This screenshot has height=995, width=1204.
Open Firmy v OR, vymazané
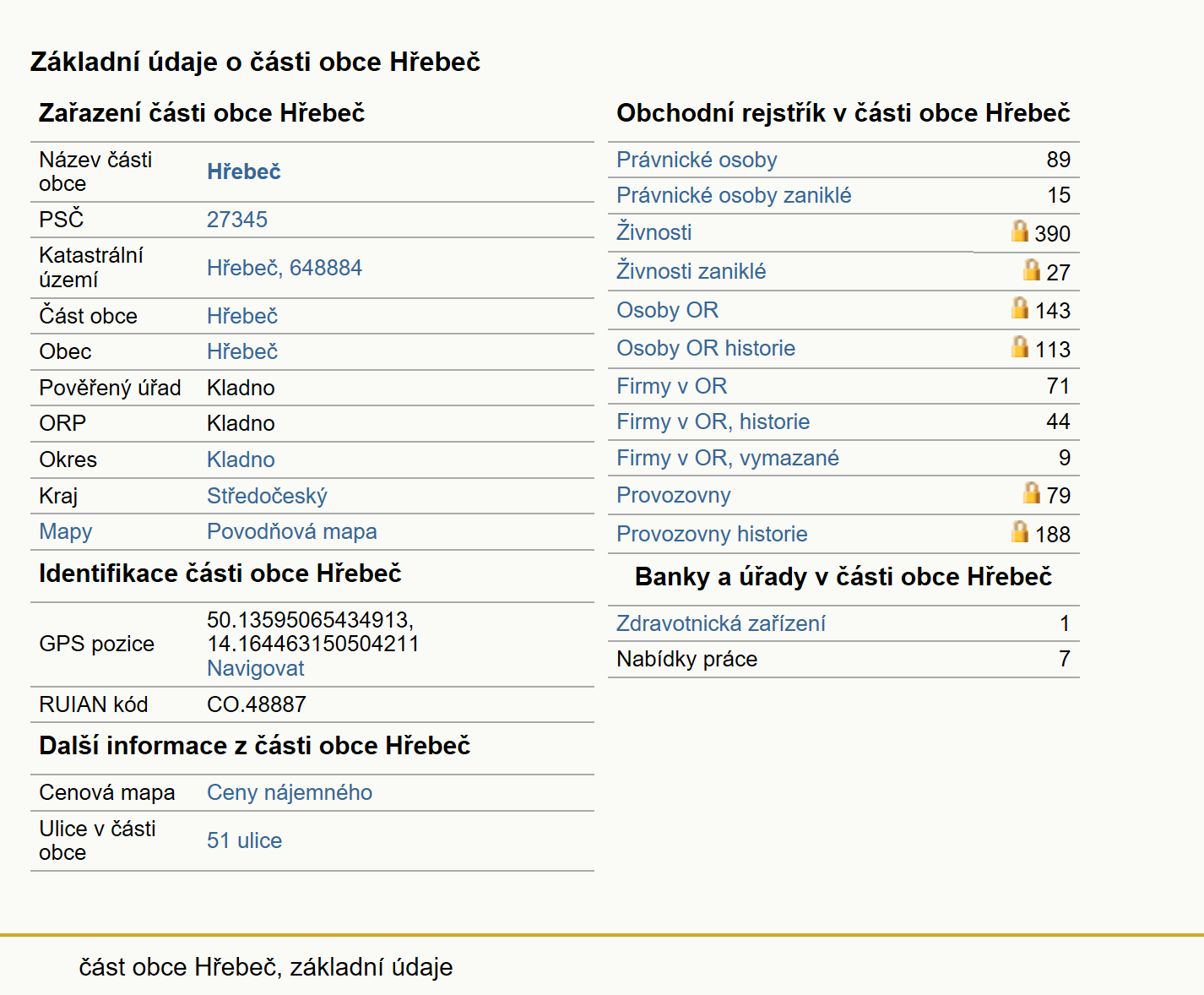click(x=728, y=458)
